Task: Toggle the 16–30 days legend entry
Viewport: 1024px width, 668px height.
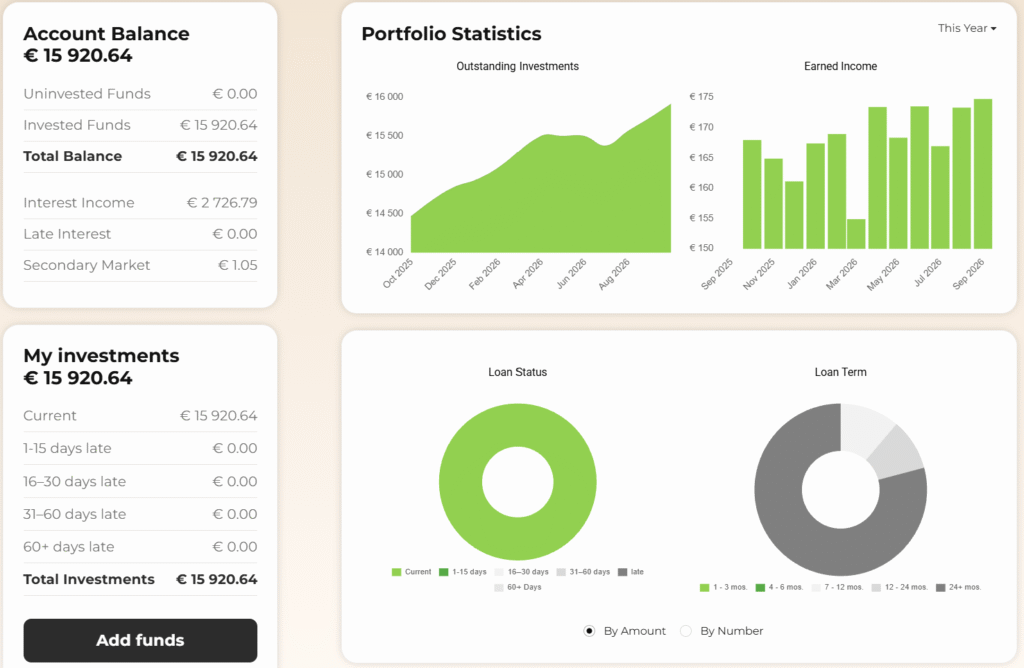Action: [521, 572]
